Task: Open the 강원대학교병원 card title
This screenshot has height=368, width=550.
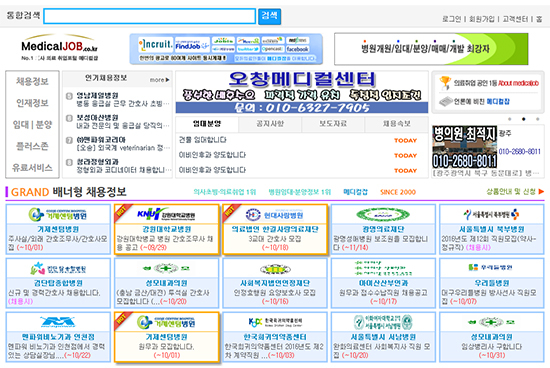Action: coord(167,229)
